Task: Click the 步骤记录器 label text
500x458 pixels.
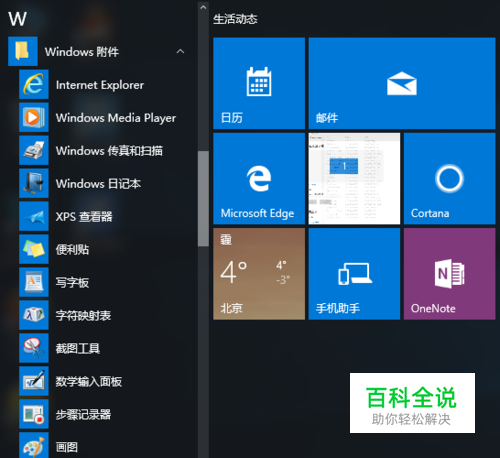Action: point(83,415)
